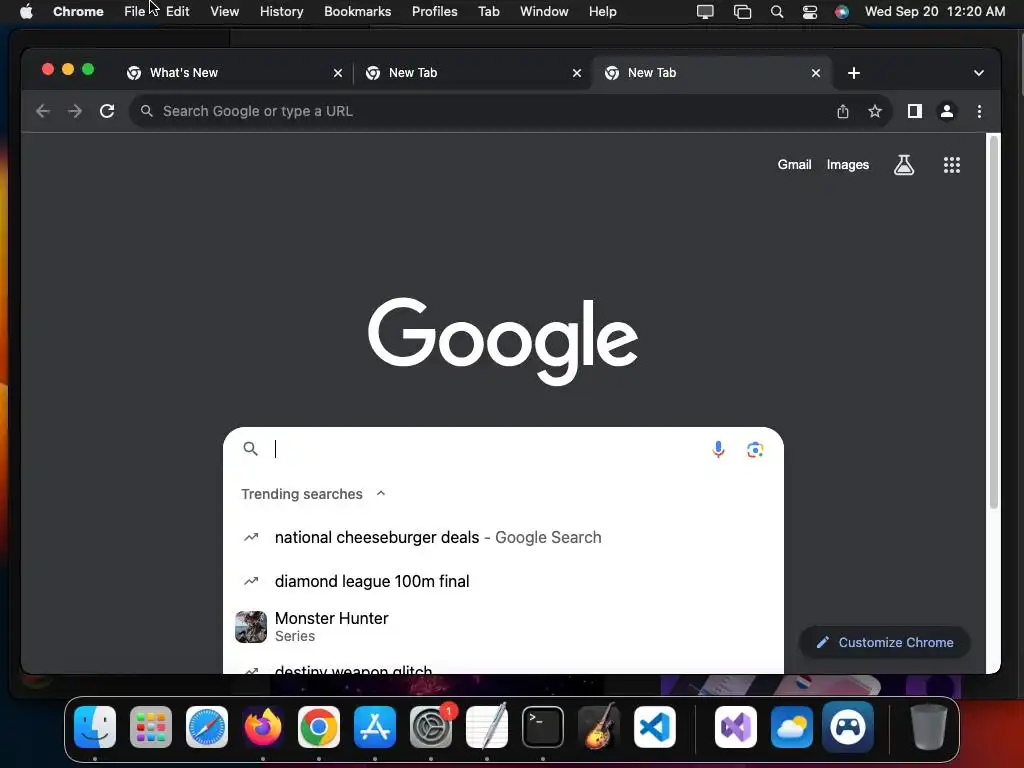
Task: Open the Window menu
Action: pyautogui.click(x=544, y=12)
